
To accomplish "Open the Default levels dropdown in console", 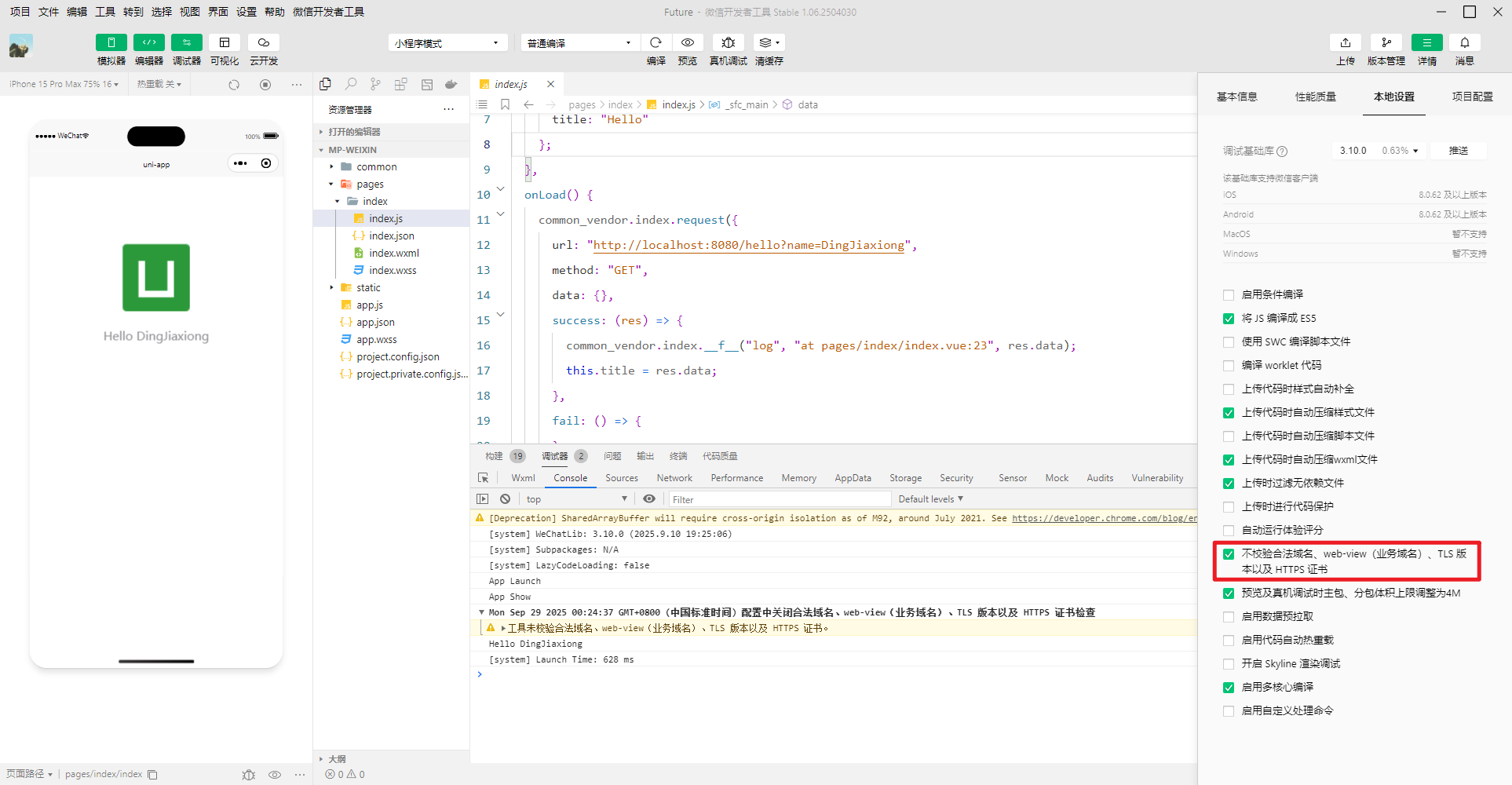I will point(930,499).
